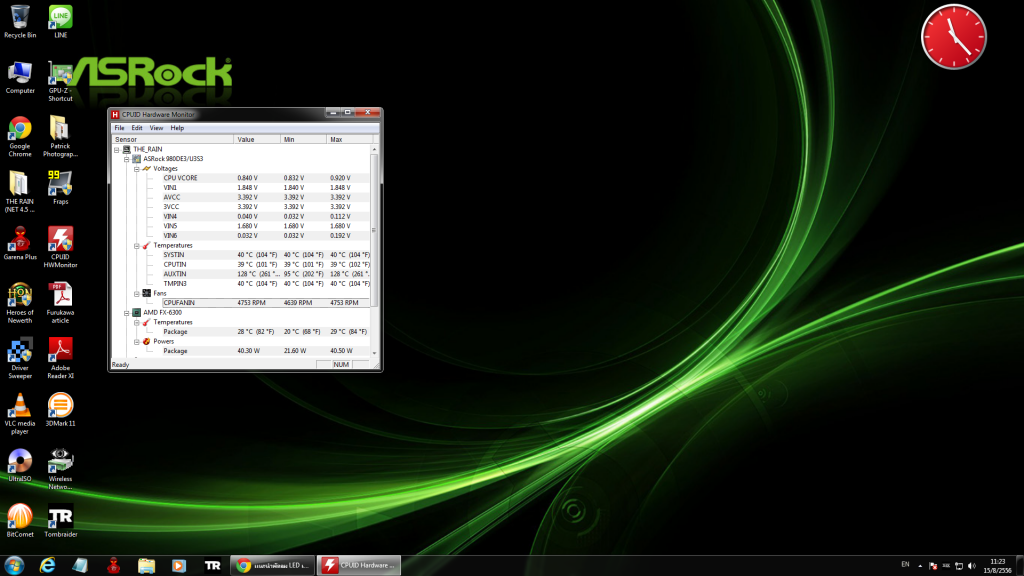Select the ASRock motherboard icon in tree
Viewport: 1024px width, 576px height.
136,159
